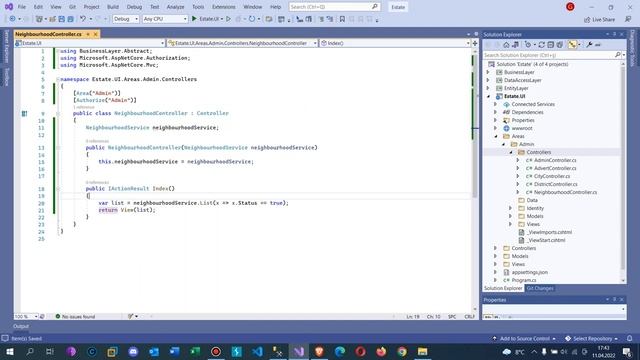Switch to the Solution Explorer tab
Image resolution: width=640 pixels, height=360 pixels.
click(x=503, y=288)
